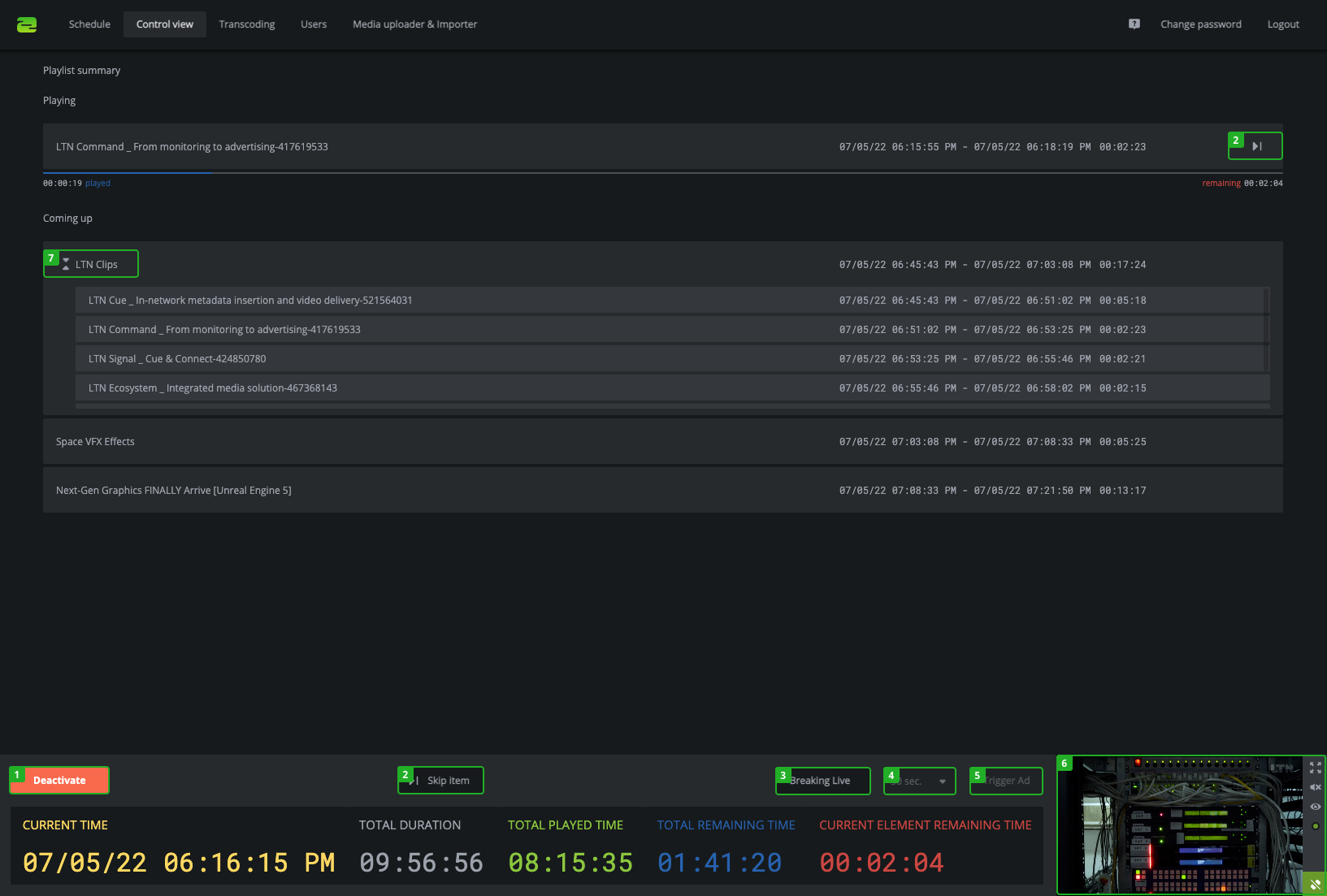Screen dimensions: 1327x896
Task: Collapse the LTN Clips group
Action: tap(67, 264)
